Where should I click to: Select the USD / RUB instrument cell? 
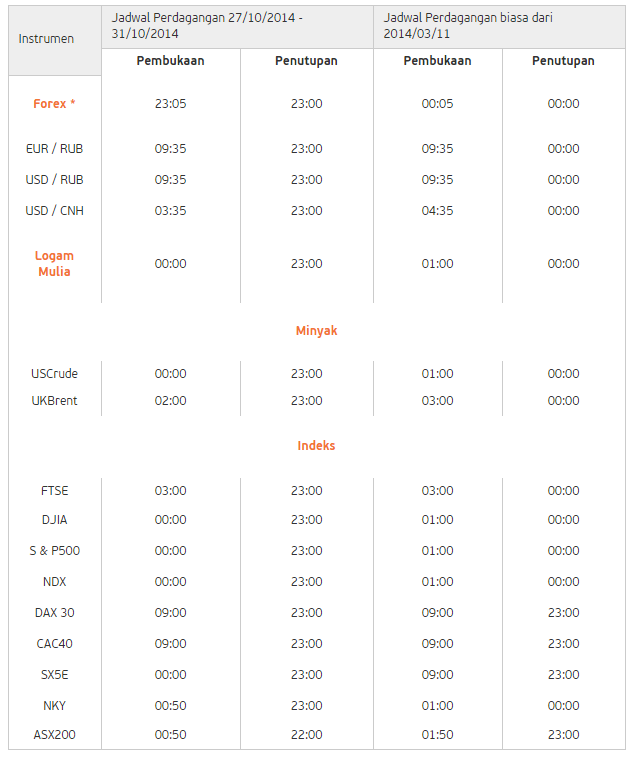[x=54, y=180]
